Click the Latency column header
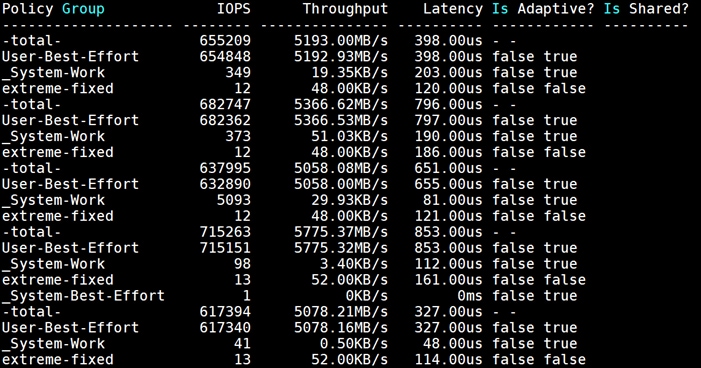The height and width of the screenshot is (368, 701). (x=453, y=9)
